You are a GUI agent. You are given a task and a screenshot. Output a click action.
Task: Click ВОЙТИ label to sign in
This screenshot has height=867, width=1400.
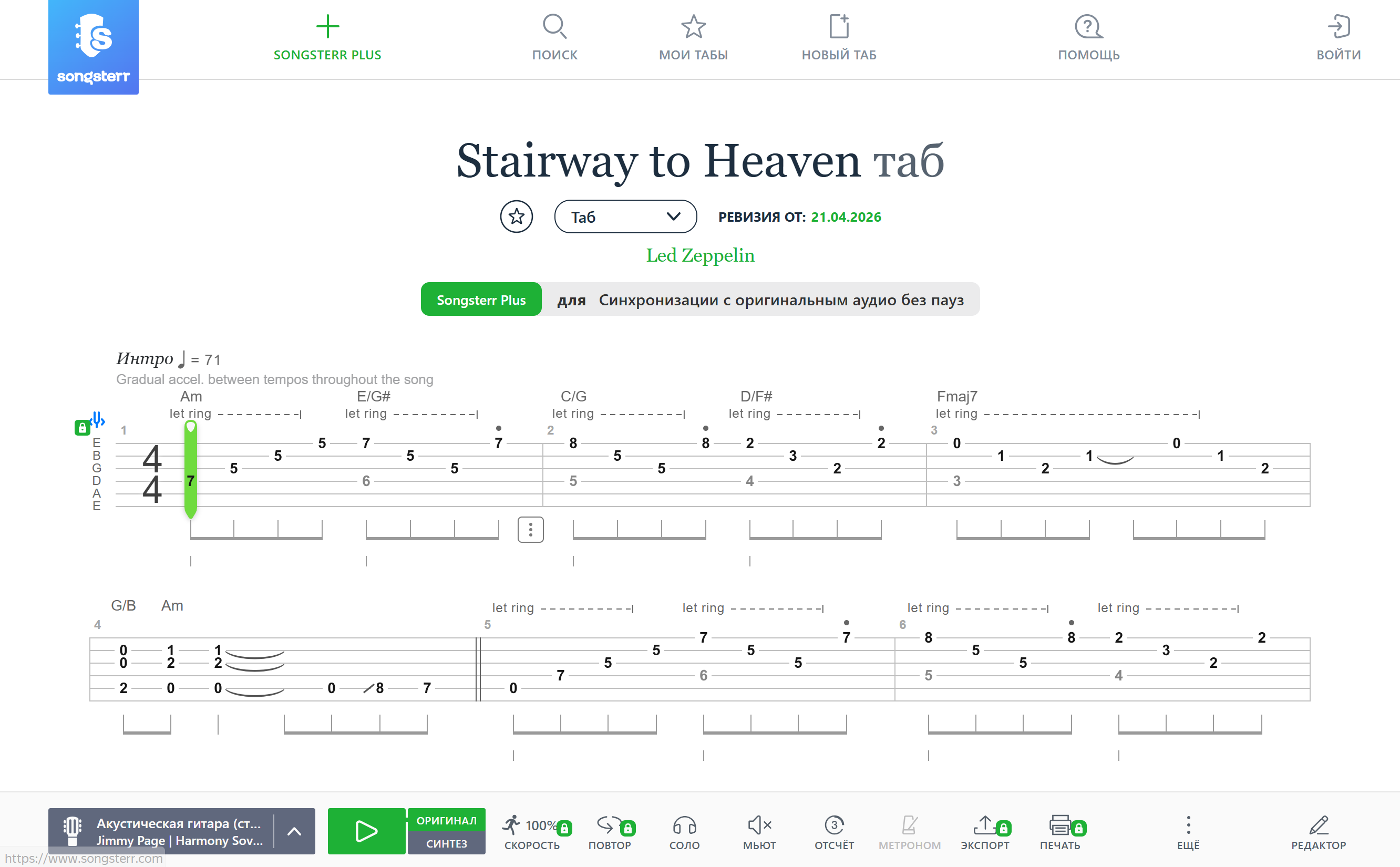point(1339,55)
